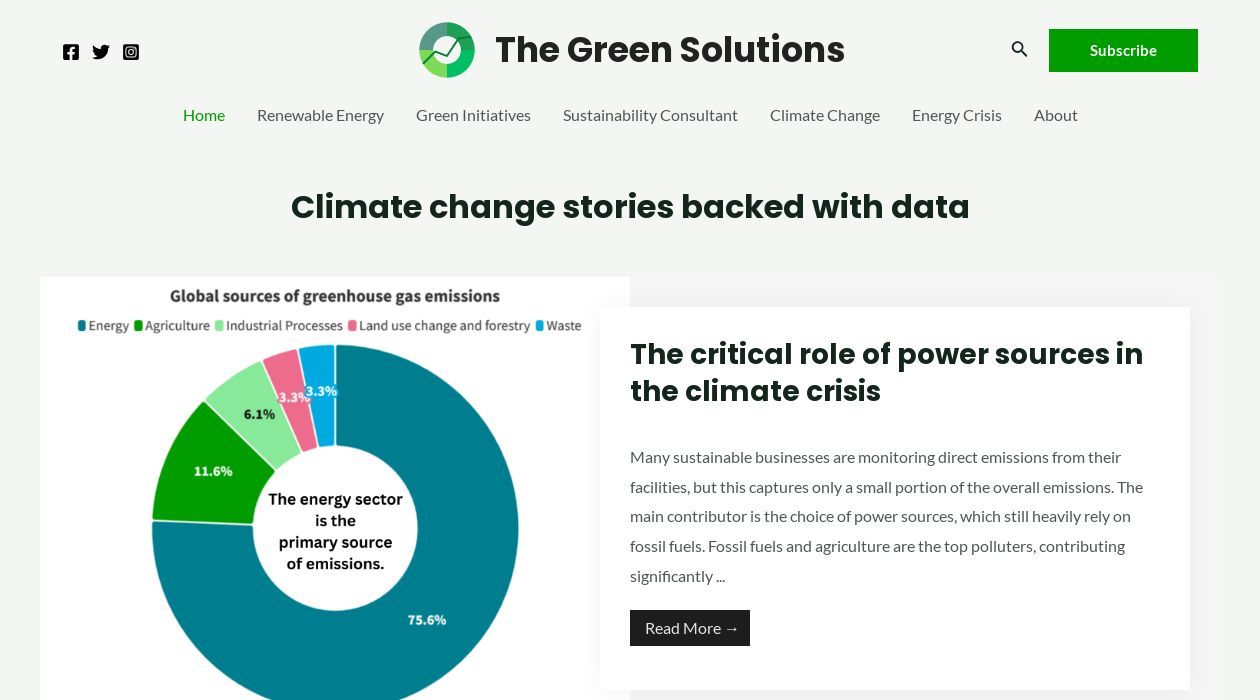The height and width of the screenshot is (700, 1260).
Task: Select the Climate Change menu item
Action: pyautogui.click(x=825, y=115)
